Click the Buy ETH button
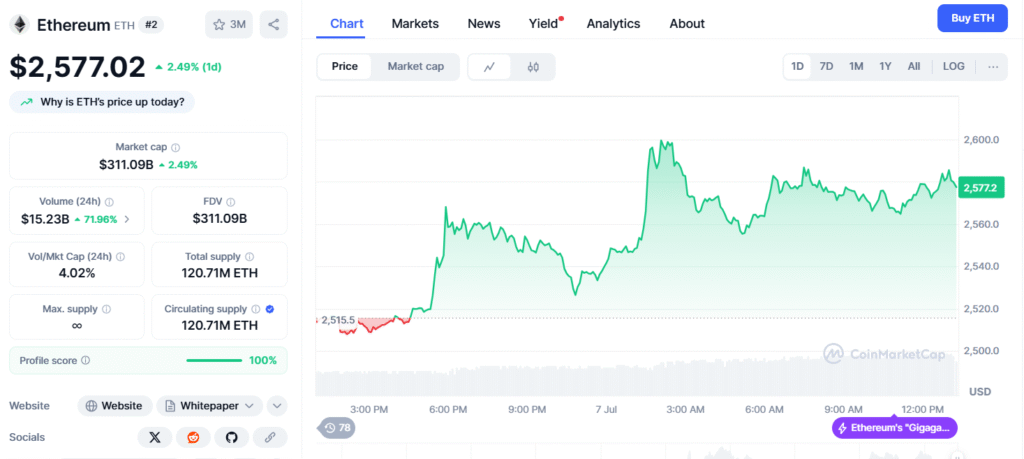 point(972,18)
